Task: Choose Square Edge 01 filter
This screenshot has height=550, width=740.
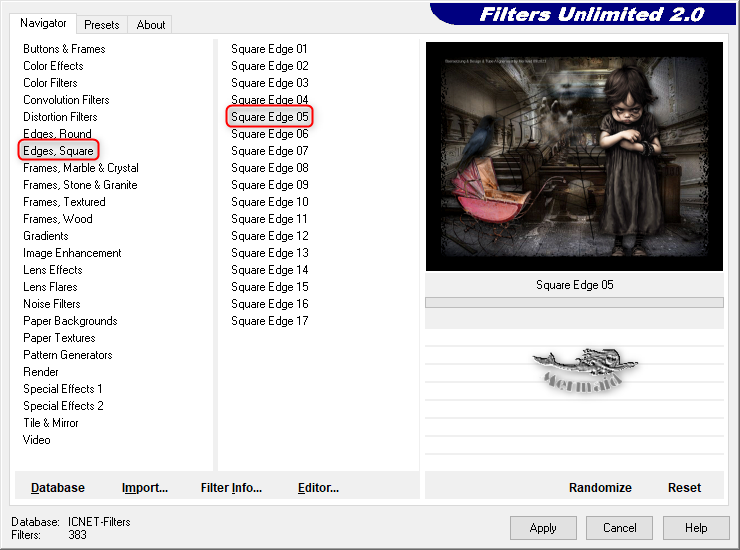Action: tap(269, 49)
